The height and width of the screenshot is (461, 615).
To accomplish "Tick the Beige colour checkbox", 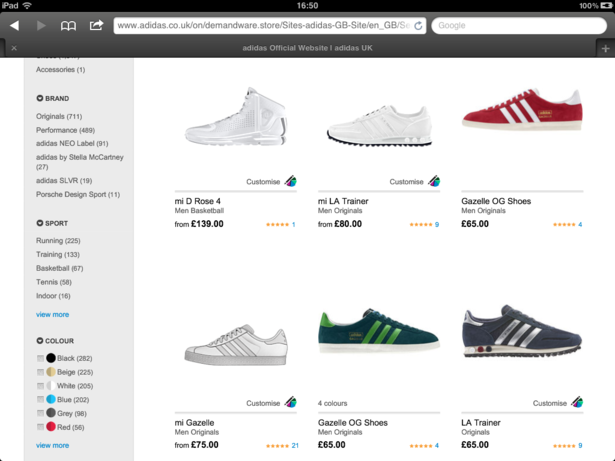I will click(x=40, y=372).
